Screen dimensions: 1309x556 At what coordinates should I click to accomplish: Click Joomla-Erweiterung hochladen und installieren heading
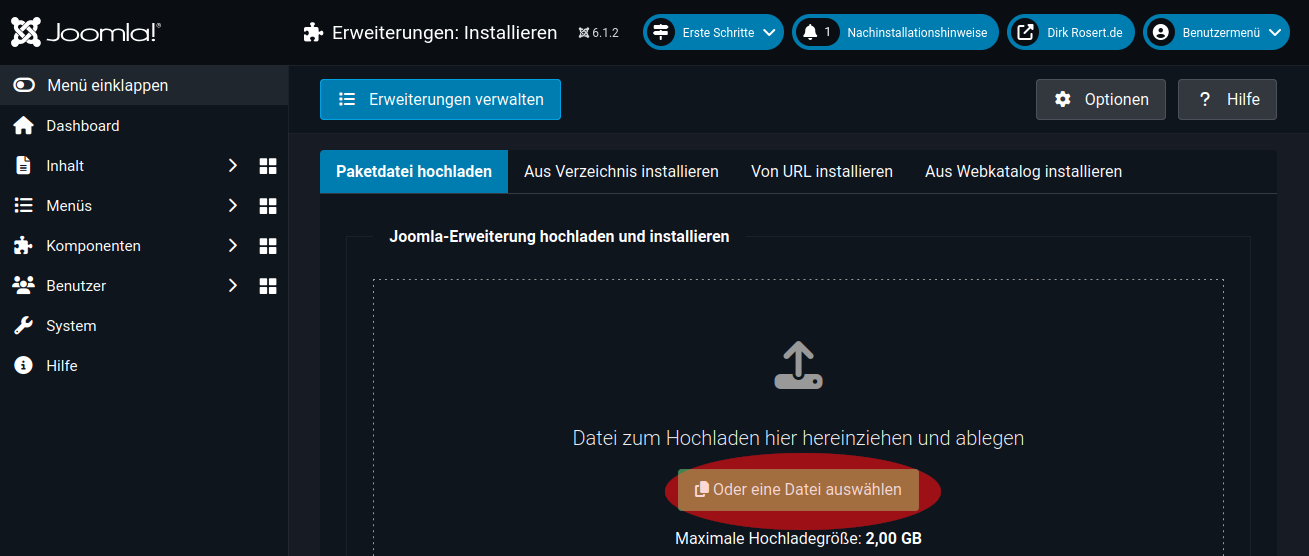[559, 237]
